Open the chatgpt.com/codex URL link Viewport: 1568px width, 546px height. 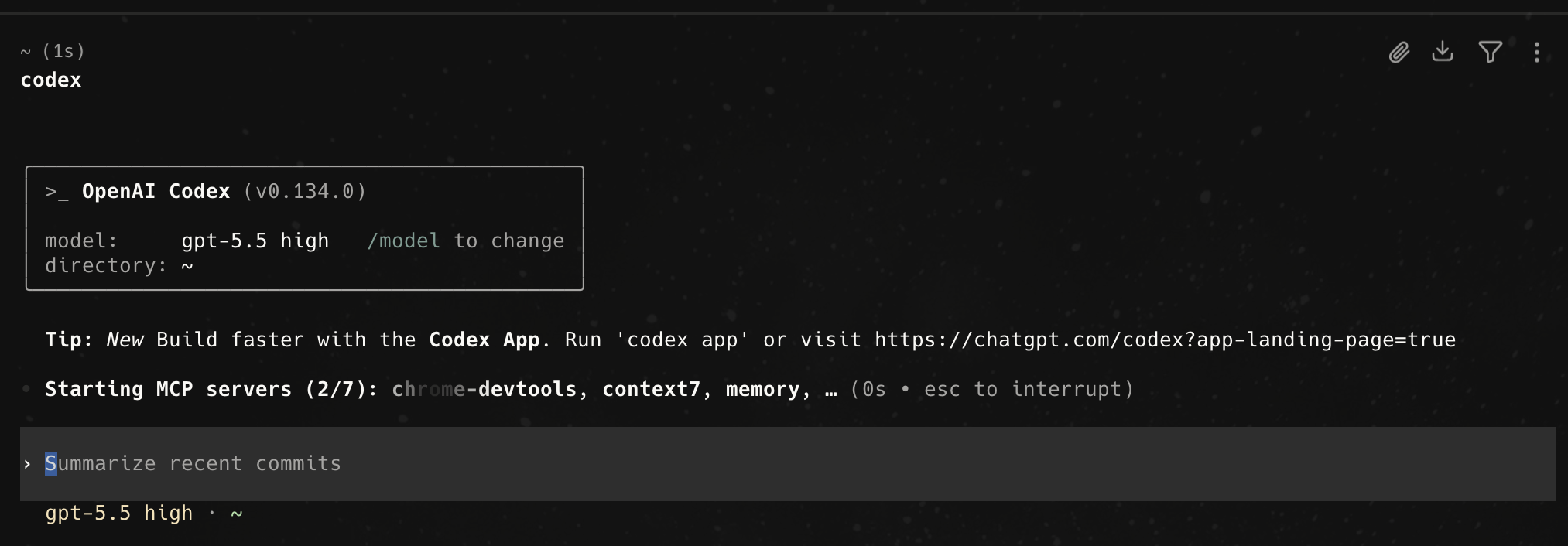pos(1165,340)
